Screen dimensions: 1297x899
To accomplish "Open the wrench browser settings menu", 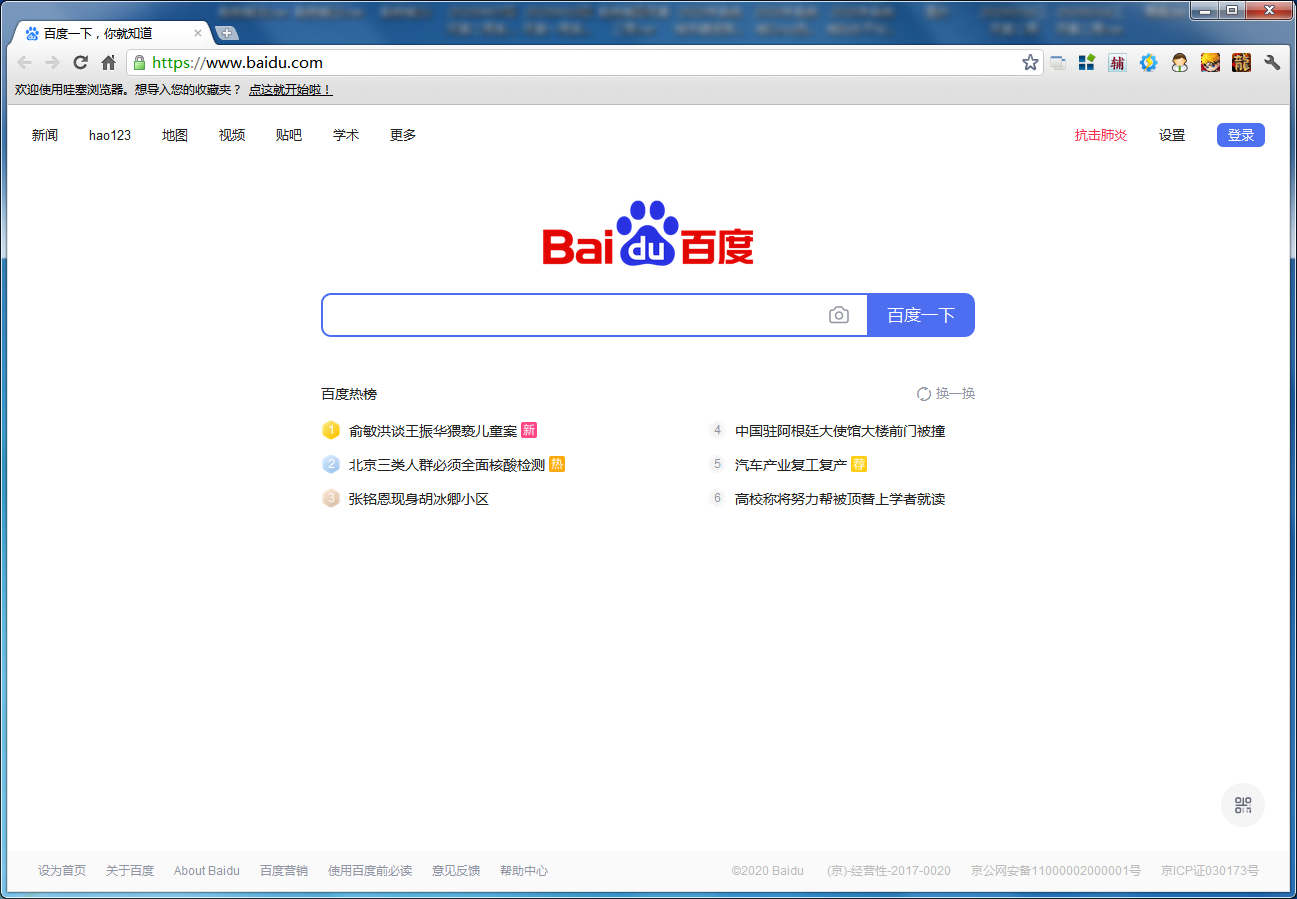I will tap(1272, 62).
